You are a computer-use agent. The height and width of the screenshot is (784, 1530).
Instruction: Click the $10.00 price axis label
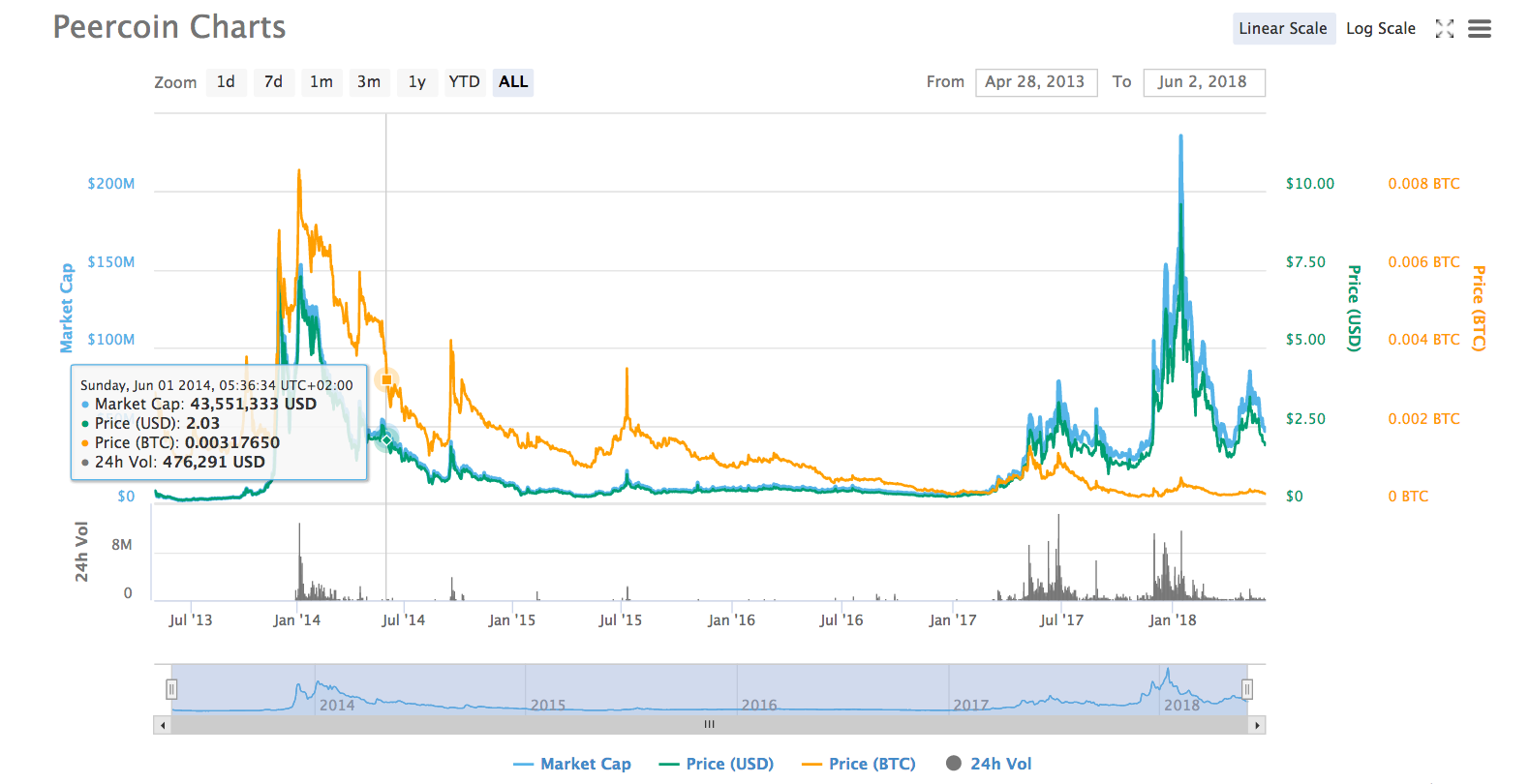pos(1310,184)
